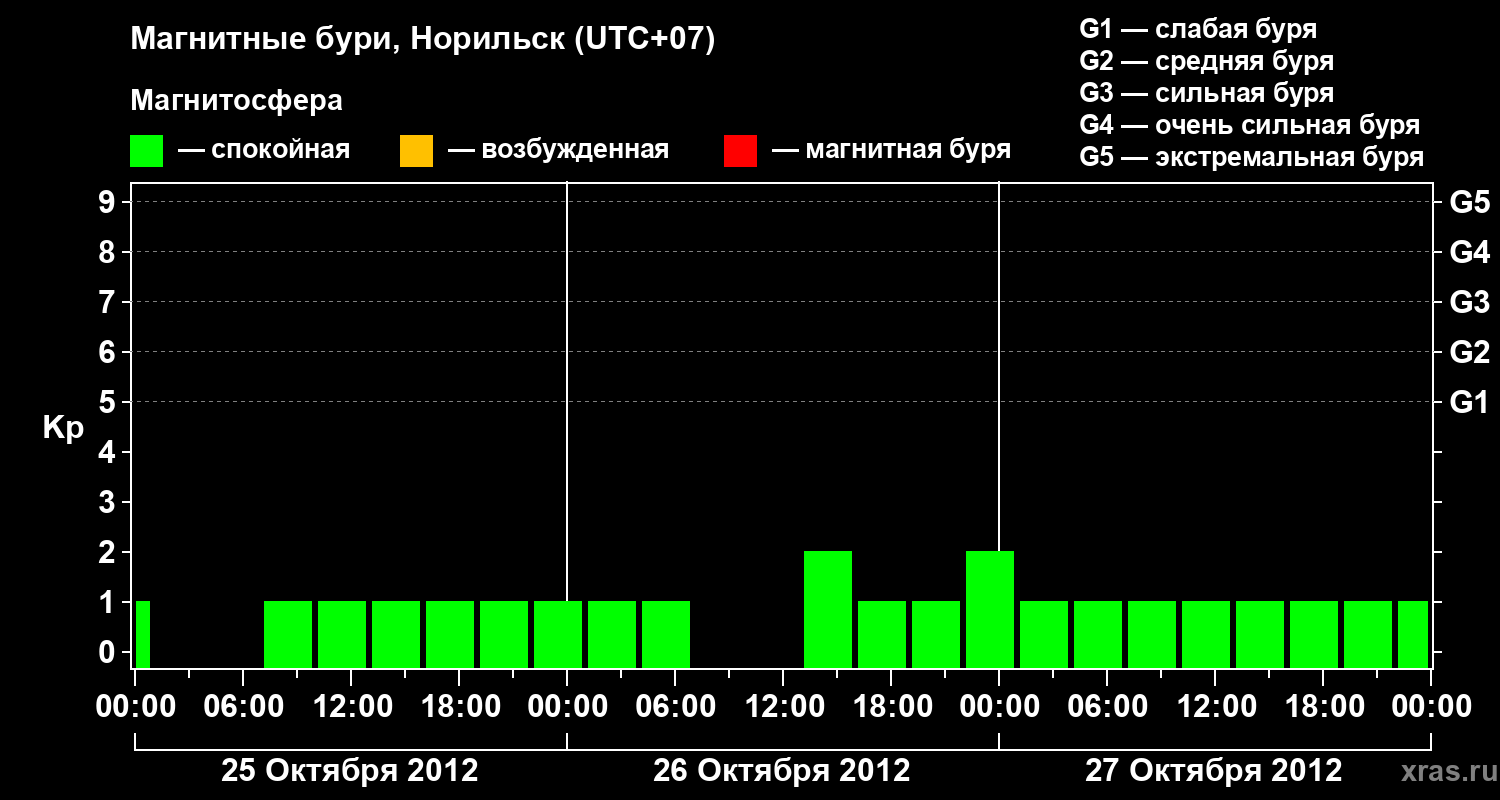
Task: Click the 'Магнитосфера' heading
Action: pos(237,101)
